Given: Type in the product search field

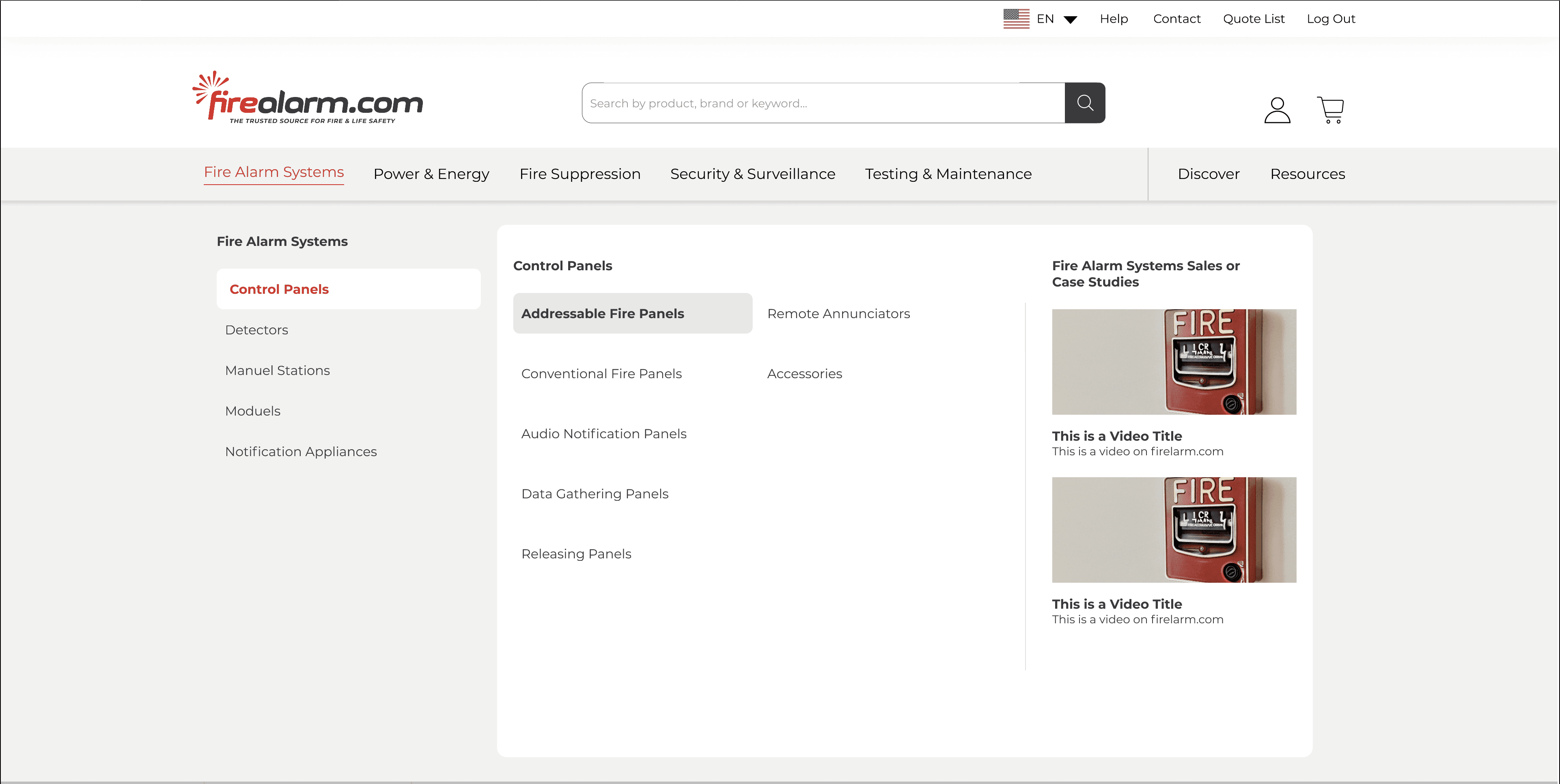Looking at the screenshot, I should [822, 103].
